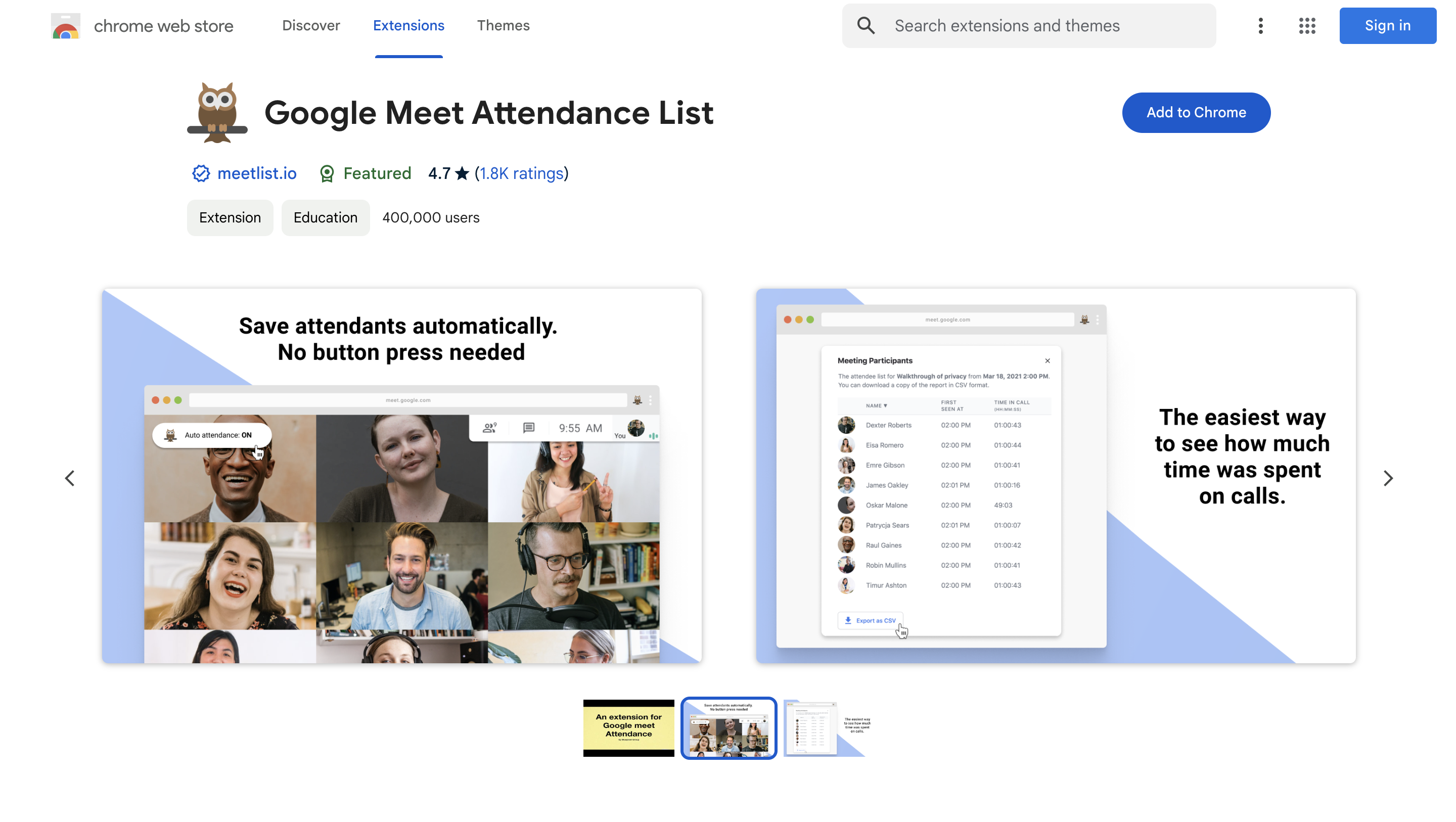Switch to the Themes tab
Screen dimensions: 1456x822
tap(503, 25)
